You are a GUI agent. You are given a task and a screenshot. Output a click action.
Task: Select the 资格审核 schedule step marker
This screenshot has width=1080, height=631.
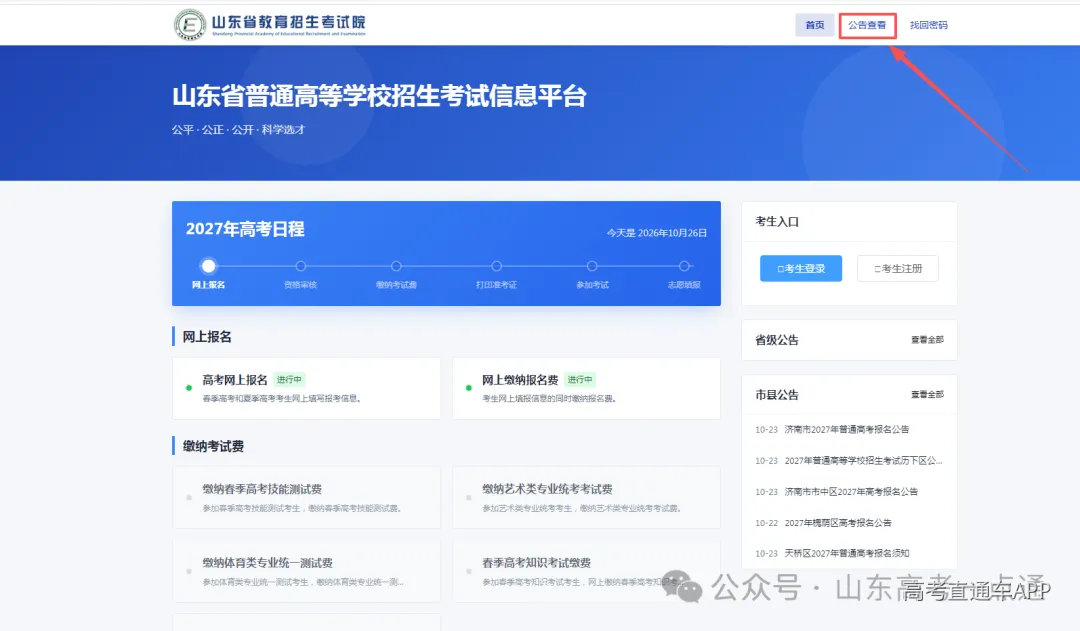[x=301, y=266]
